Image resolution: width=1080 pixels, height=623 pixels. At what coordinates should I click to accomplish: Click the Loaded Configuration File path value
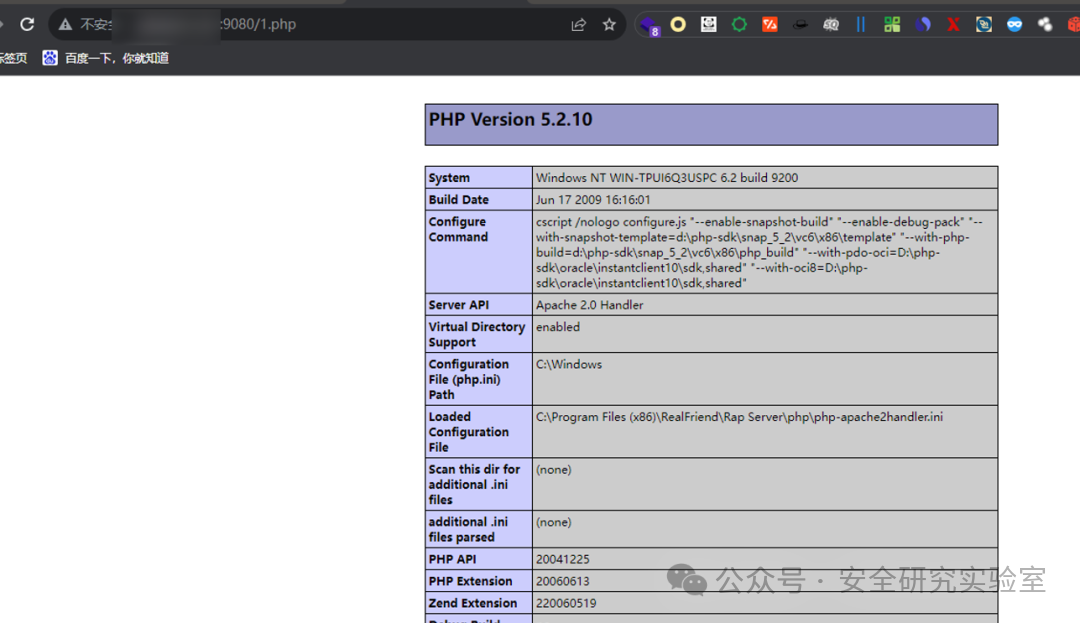click(739, 417)
